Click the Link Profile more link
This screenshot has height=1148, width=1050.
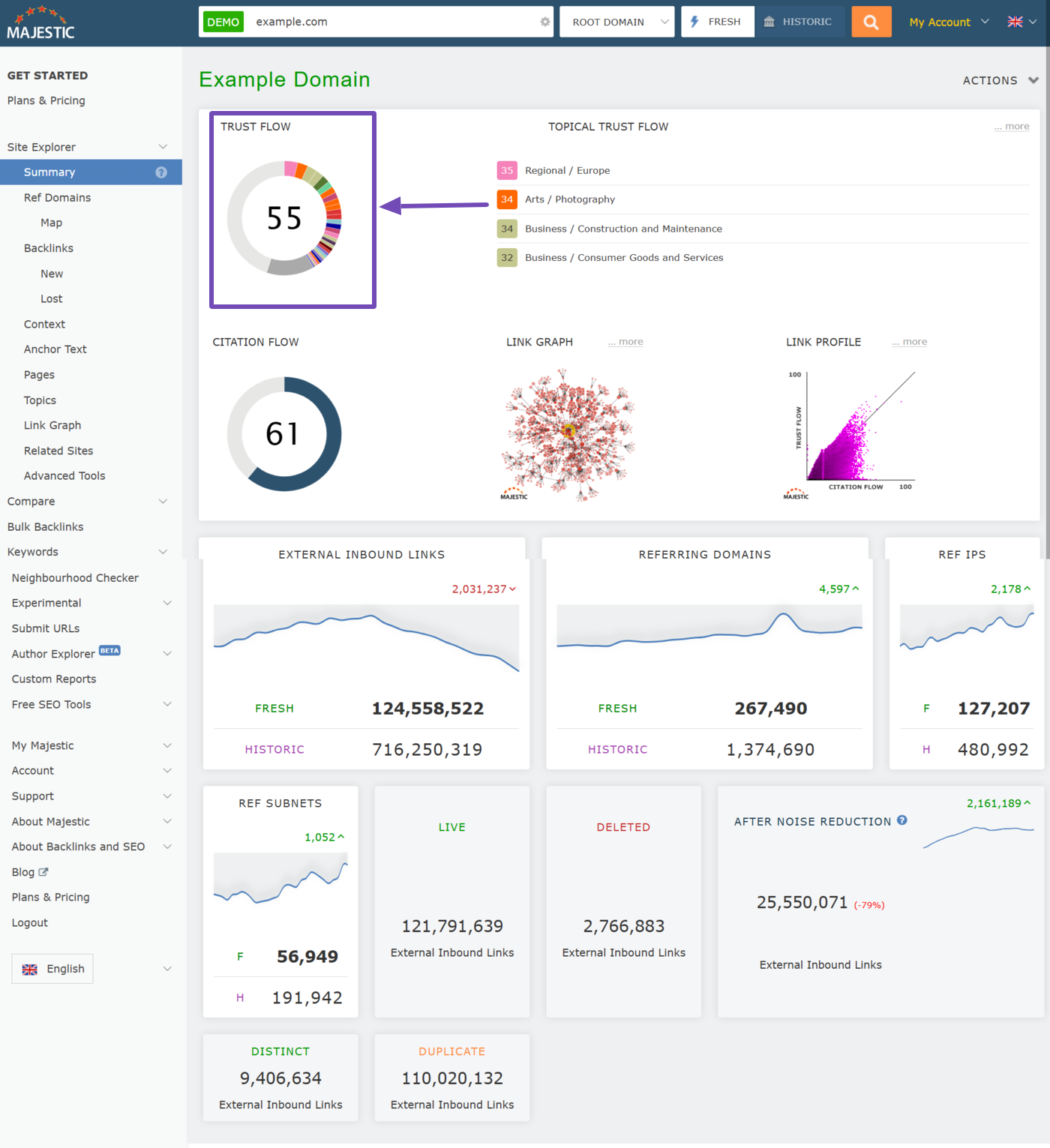click(x=910, y=341)
